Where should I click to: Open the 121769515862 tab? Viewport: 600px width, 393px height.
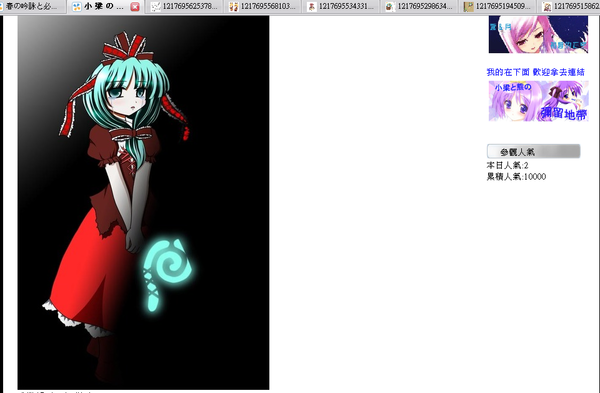(x=570, y=7)
